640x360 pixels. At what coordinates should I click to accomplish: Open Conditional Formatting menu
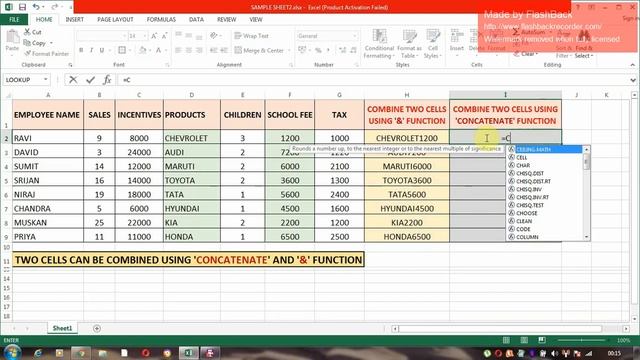tap(379, 44)
